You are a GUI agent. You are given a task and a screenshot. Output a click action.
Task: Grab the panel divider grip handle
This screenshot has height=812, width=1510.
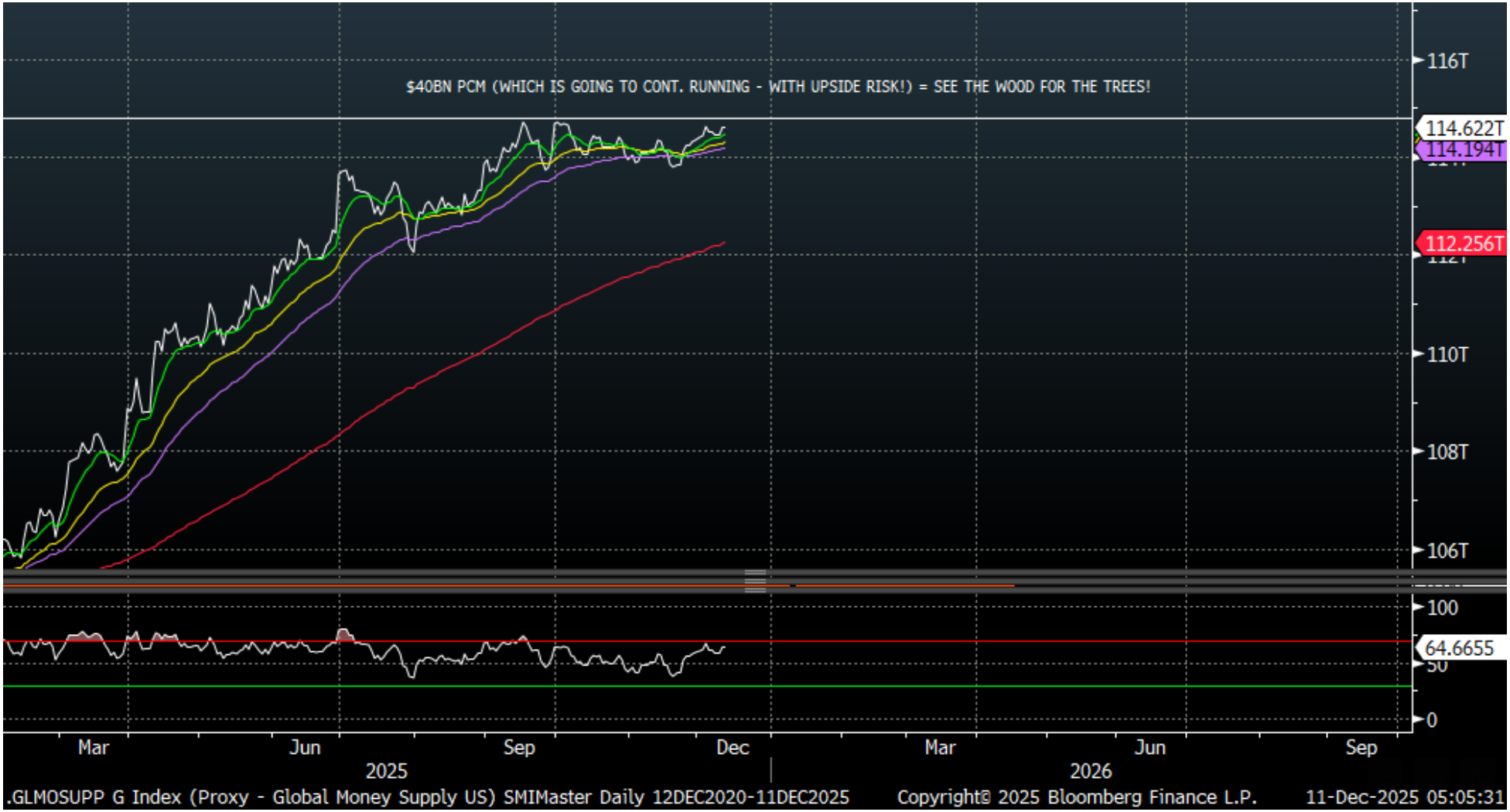[x=755, y=580]
